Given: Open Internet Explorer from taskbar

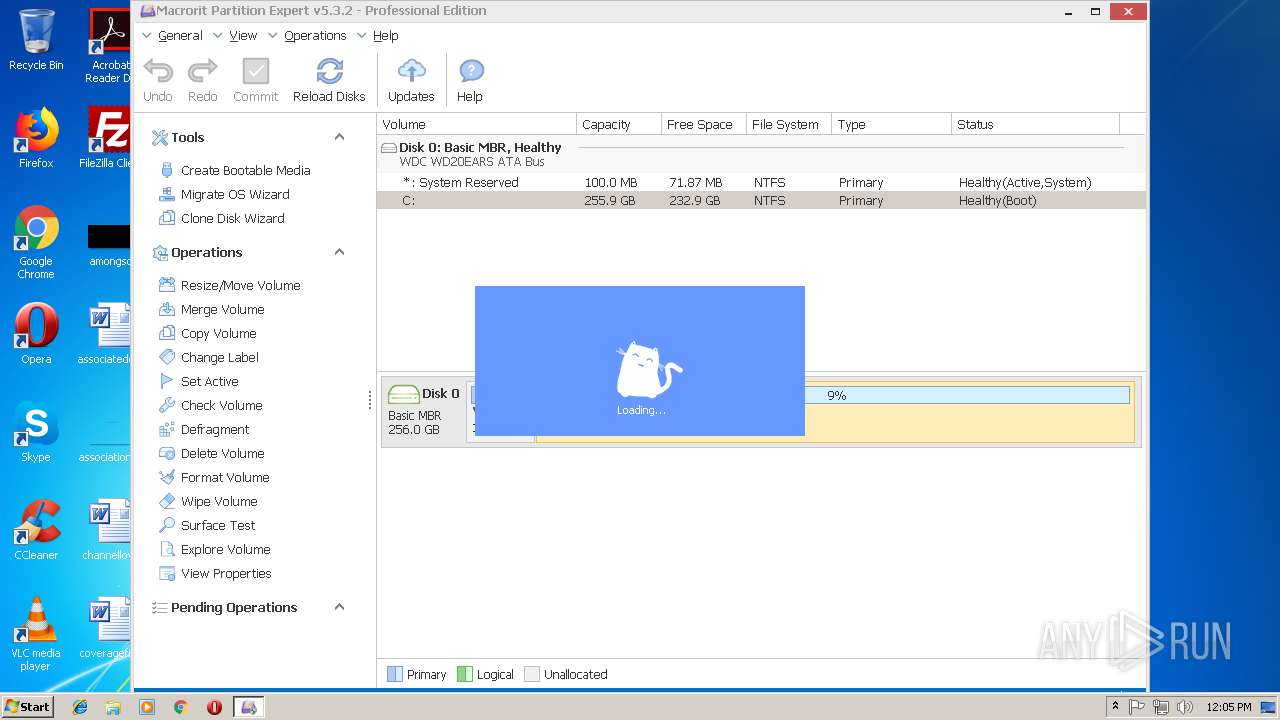Looking at the screenshot, I should pos(80,707).
